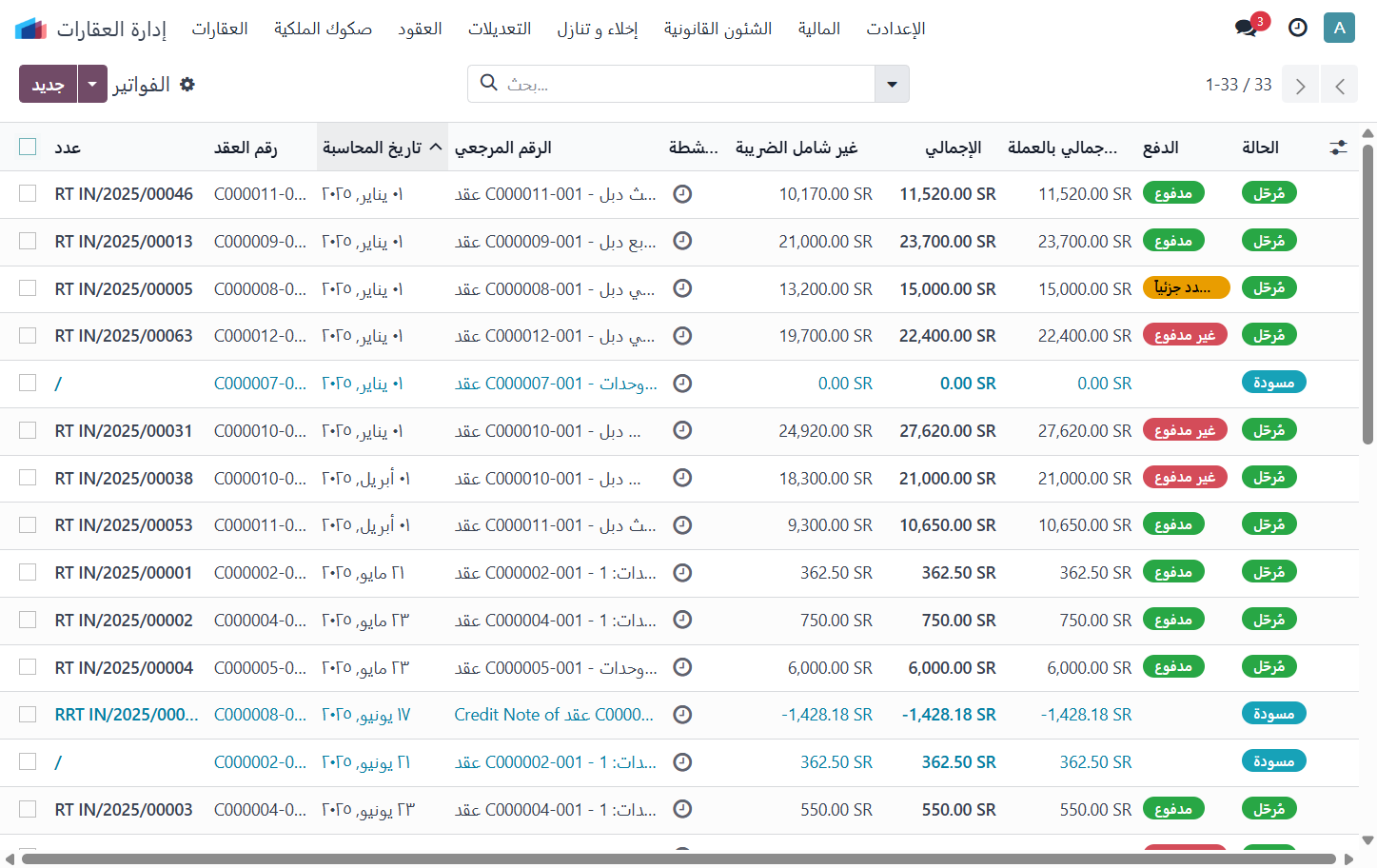Toggle the select-all checkbox in header
This screenshot has width=1377, height=868.
click(x=28, y=147)
